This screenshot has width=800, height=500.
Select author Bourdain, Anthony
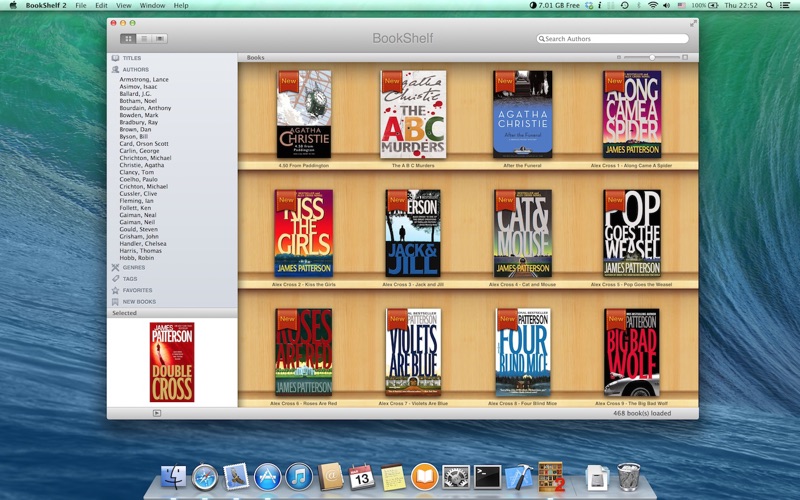(x=145, y=108)
